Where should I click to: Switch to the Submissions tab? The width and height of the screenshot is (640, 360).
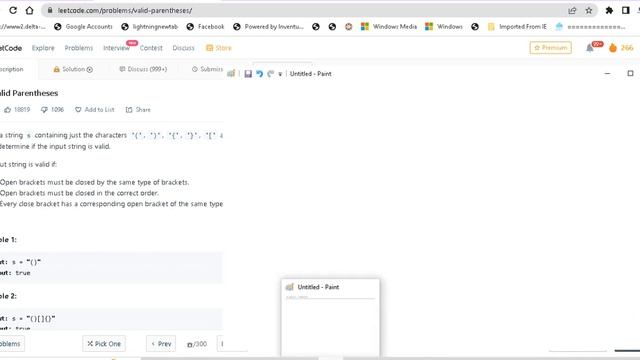pos(207,69)
